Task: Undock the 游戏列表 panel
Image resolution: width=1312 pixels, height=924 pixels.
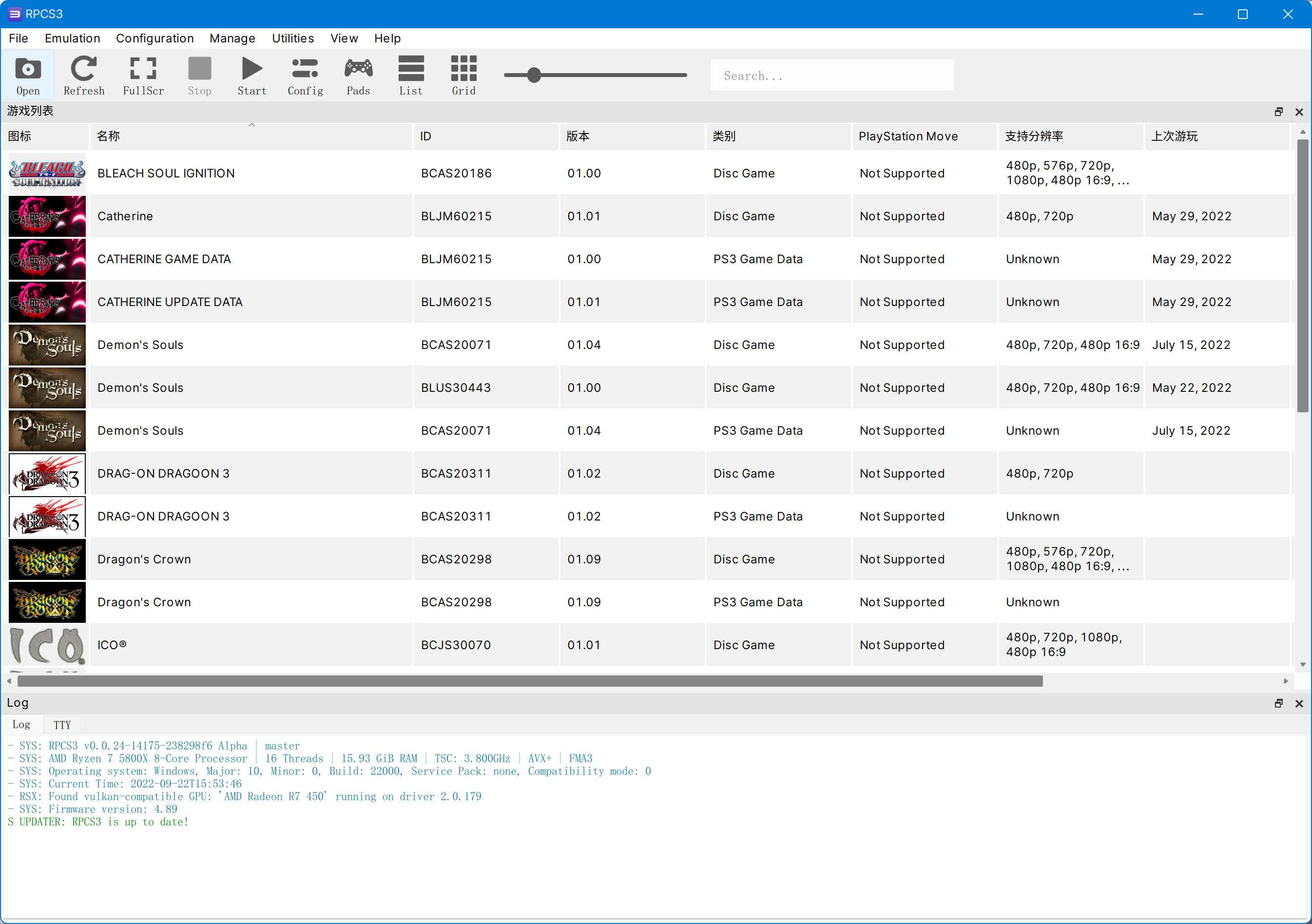Action: click(1278, 112)
